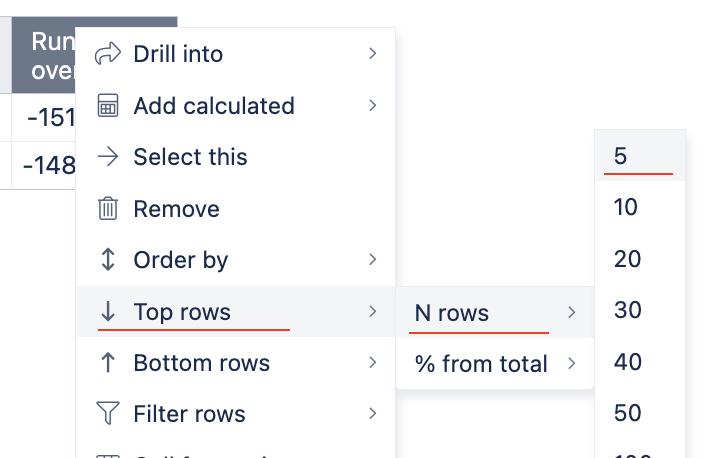Expand the Drill into submenu chevron
Viewport: 722px width, 458px height.
(x=373, y=54)
